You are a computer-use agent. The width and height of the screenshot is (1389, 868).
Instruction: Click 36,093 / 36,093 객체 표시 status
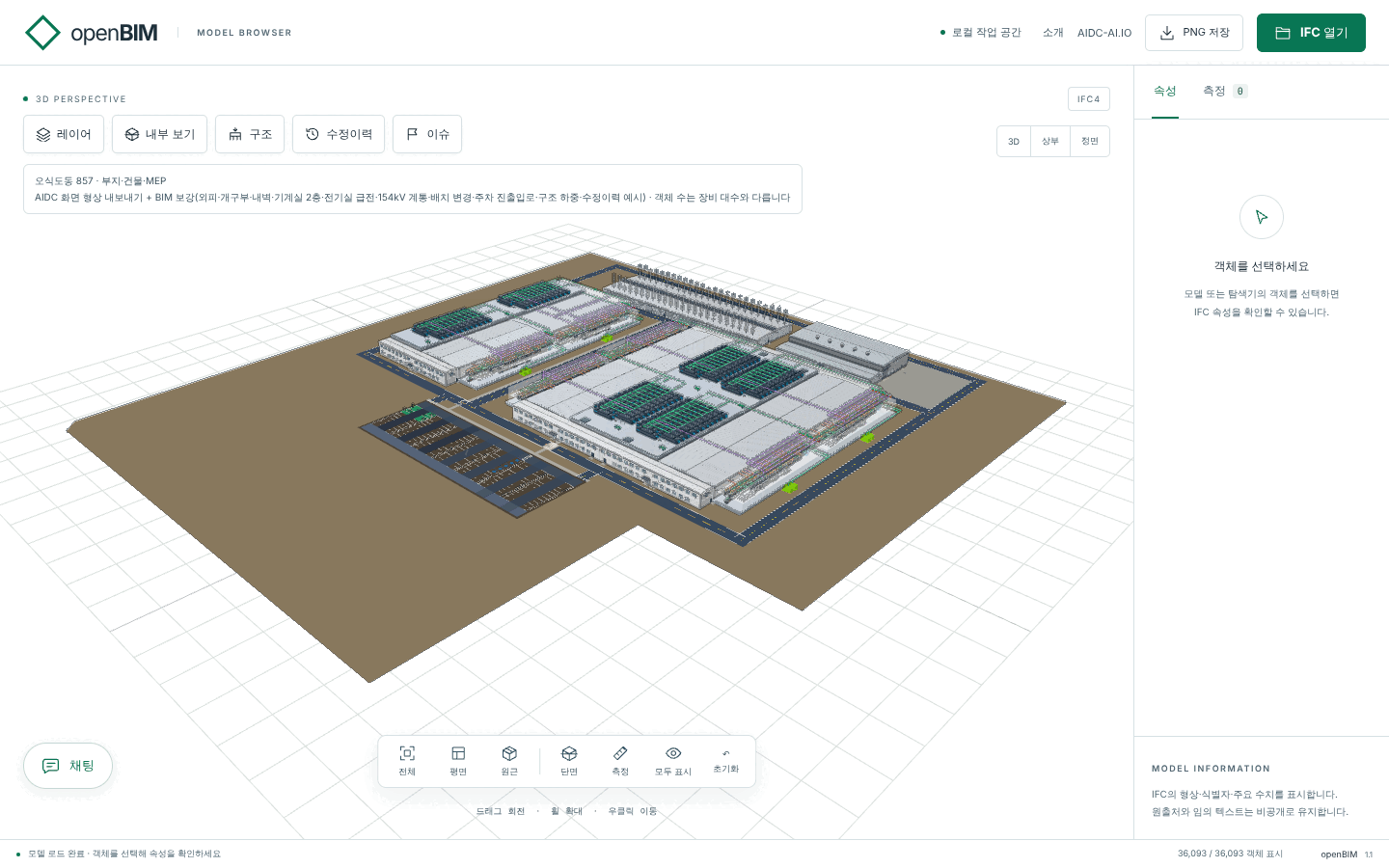pyautogui.click(x=1230, y=854)
